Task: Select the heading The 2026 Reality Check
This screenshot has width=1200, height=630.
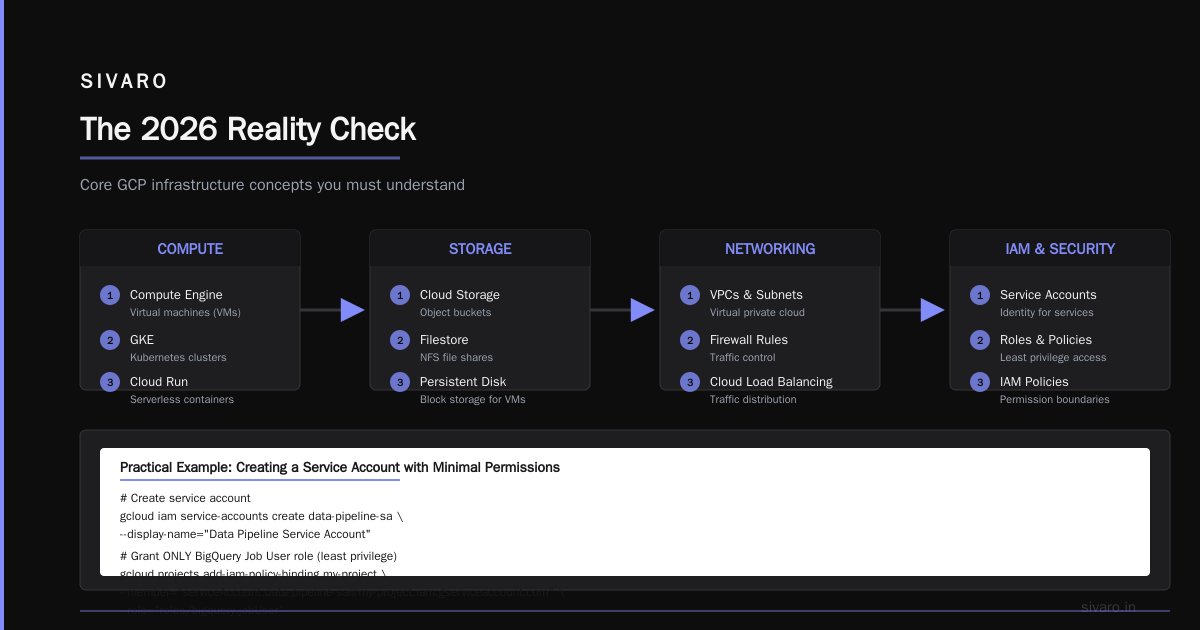Action: pos(248,129)
